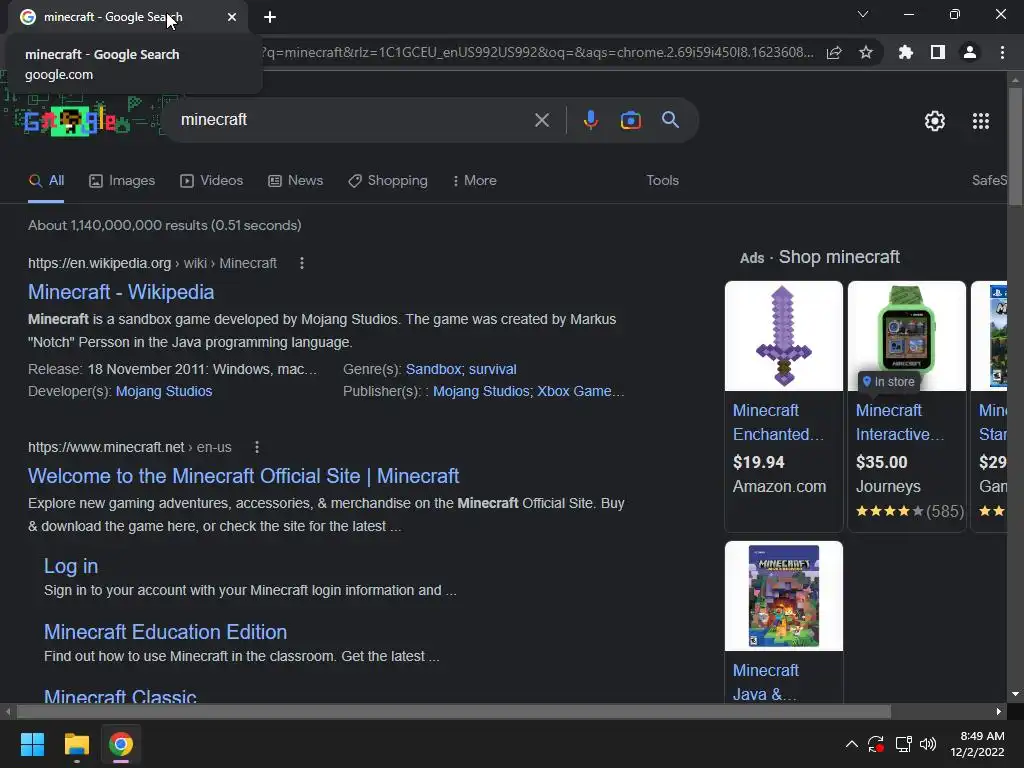Open Google quick settings gear
Screen dimensions: 1024x768
click(x=935, y=121)
